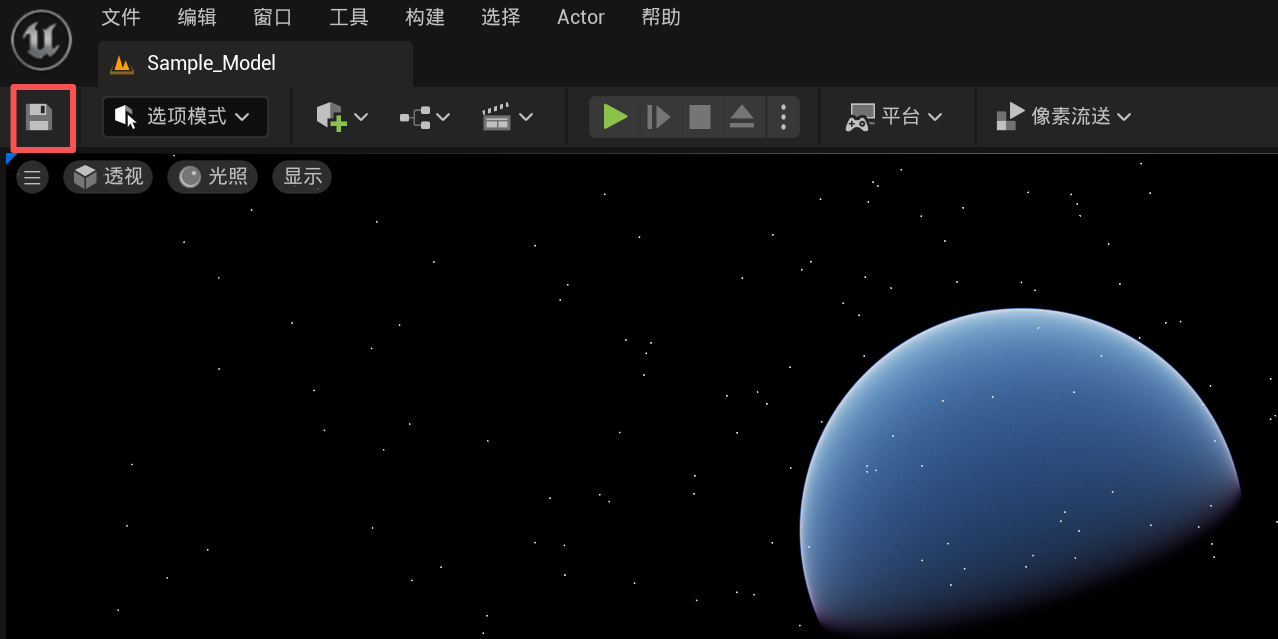Click the 显示 show flags button
Viewport: 1278px width, 639px height.
pyautogui.click(x=302, y=177)
